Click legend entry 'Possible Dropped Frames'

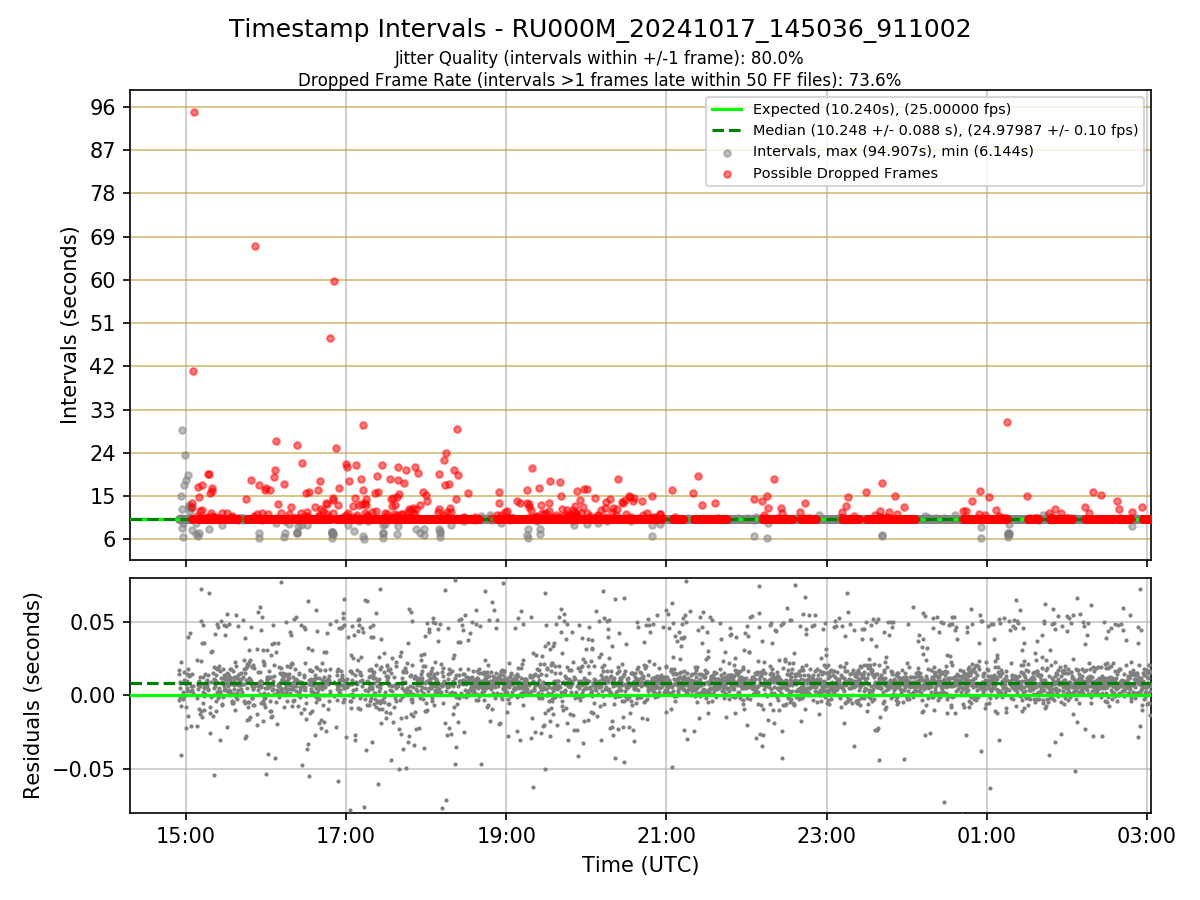pos(845,173)
